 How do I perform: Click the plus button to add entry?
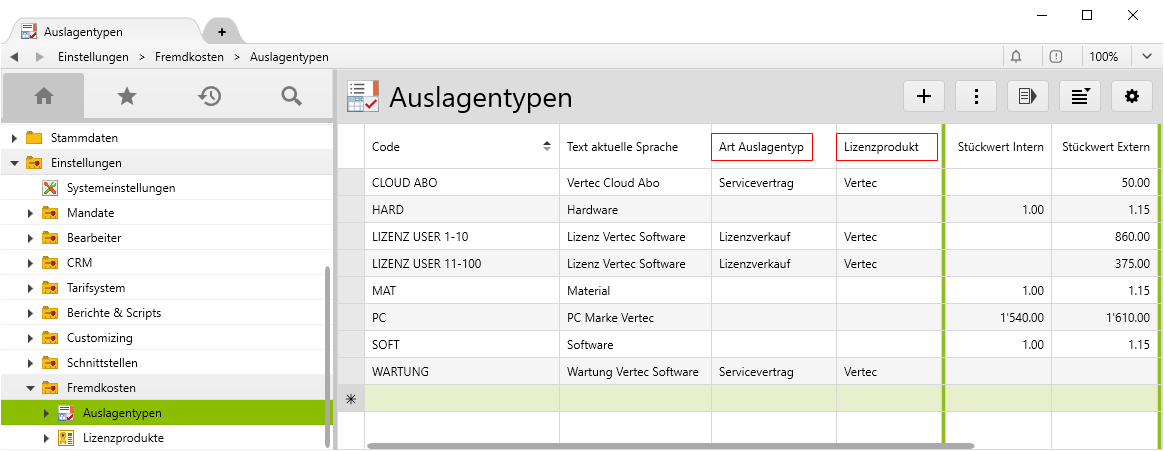924,96
